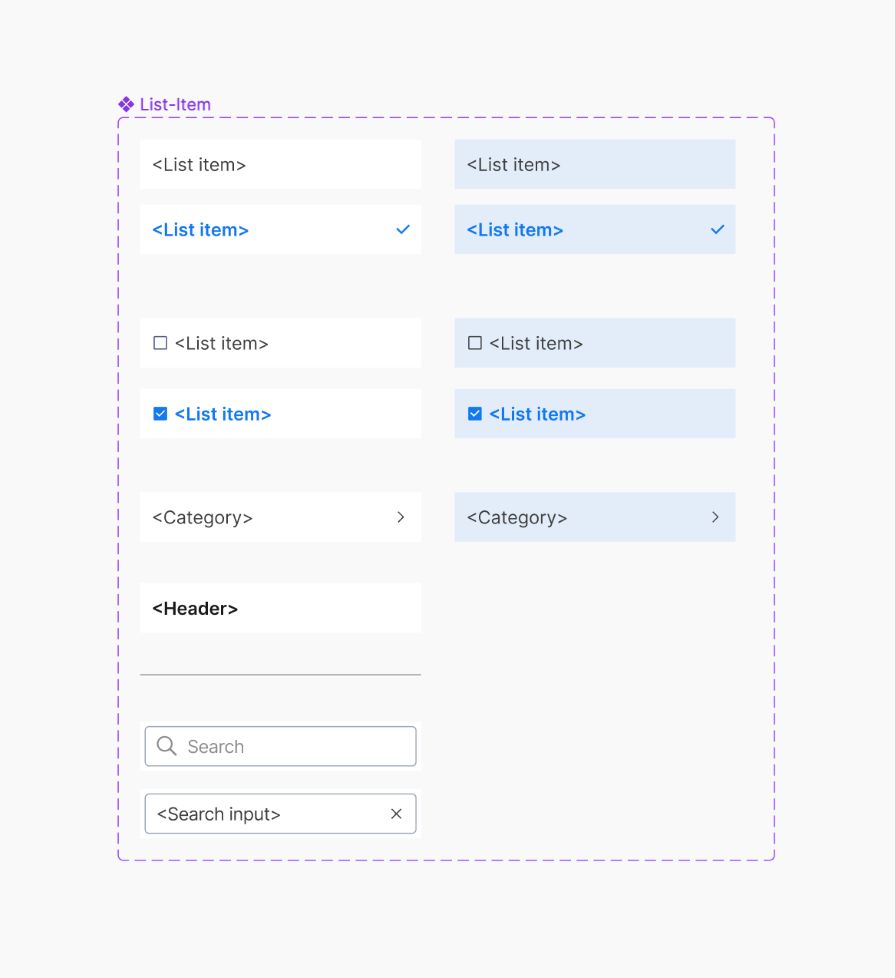Check the unchecked box on white list item
This screenshot has width=895, height=978.
pos(160,343)
